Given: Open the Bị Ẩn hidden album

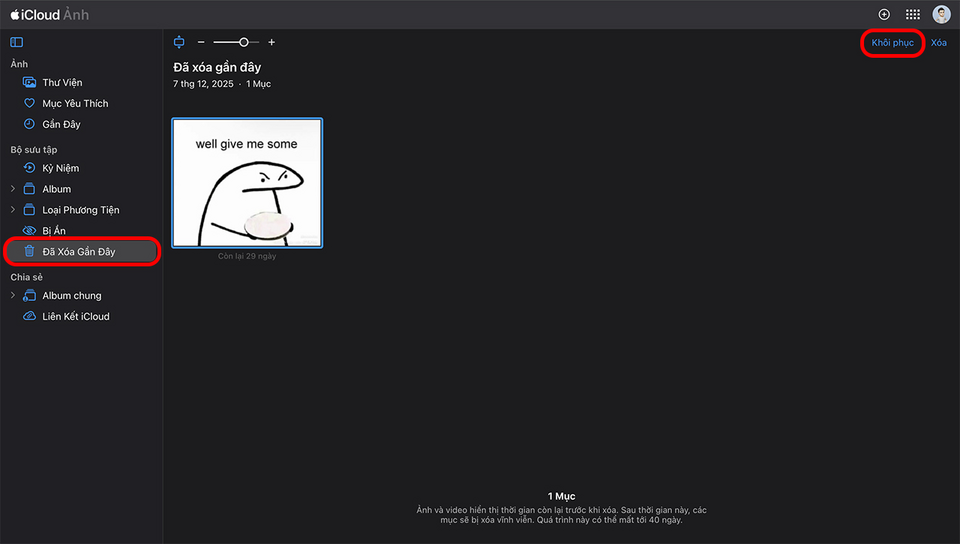Looking at the screenshot, I should (54, 231).
